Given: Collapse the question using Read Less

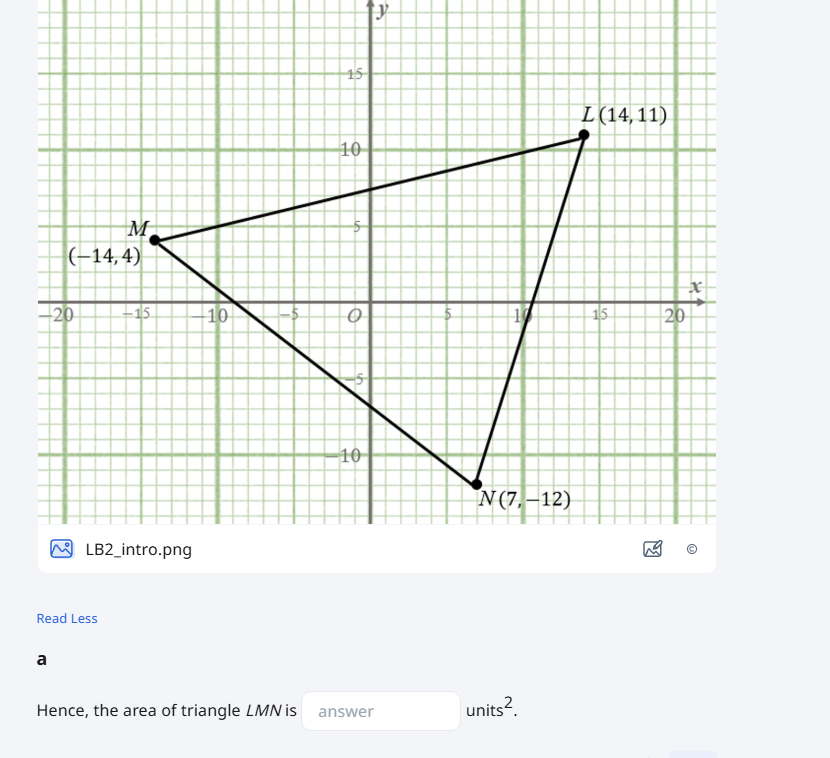Looking at the screenshot, I should click(66, 618).
